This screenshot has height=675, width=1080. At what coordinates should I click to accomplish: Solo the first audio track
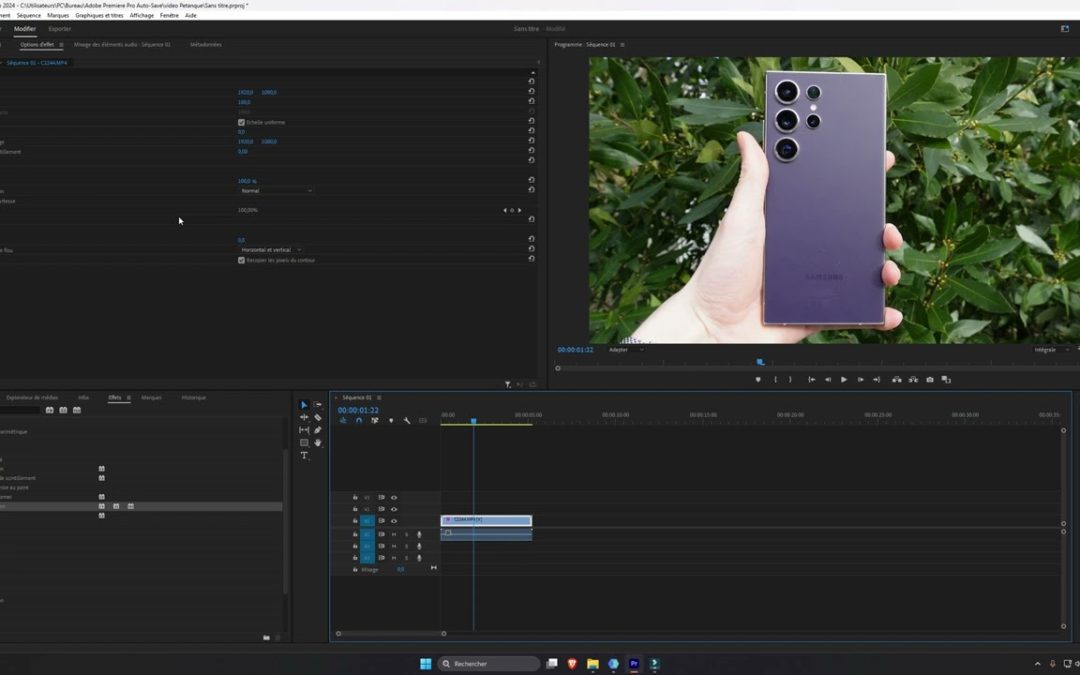coord(406,534)
